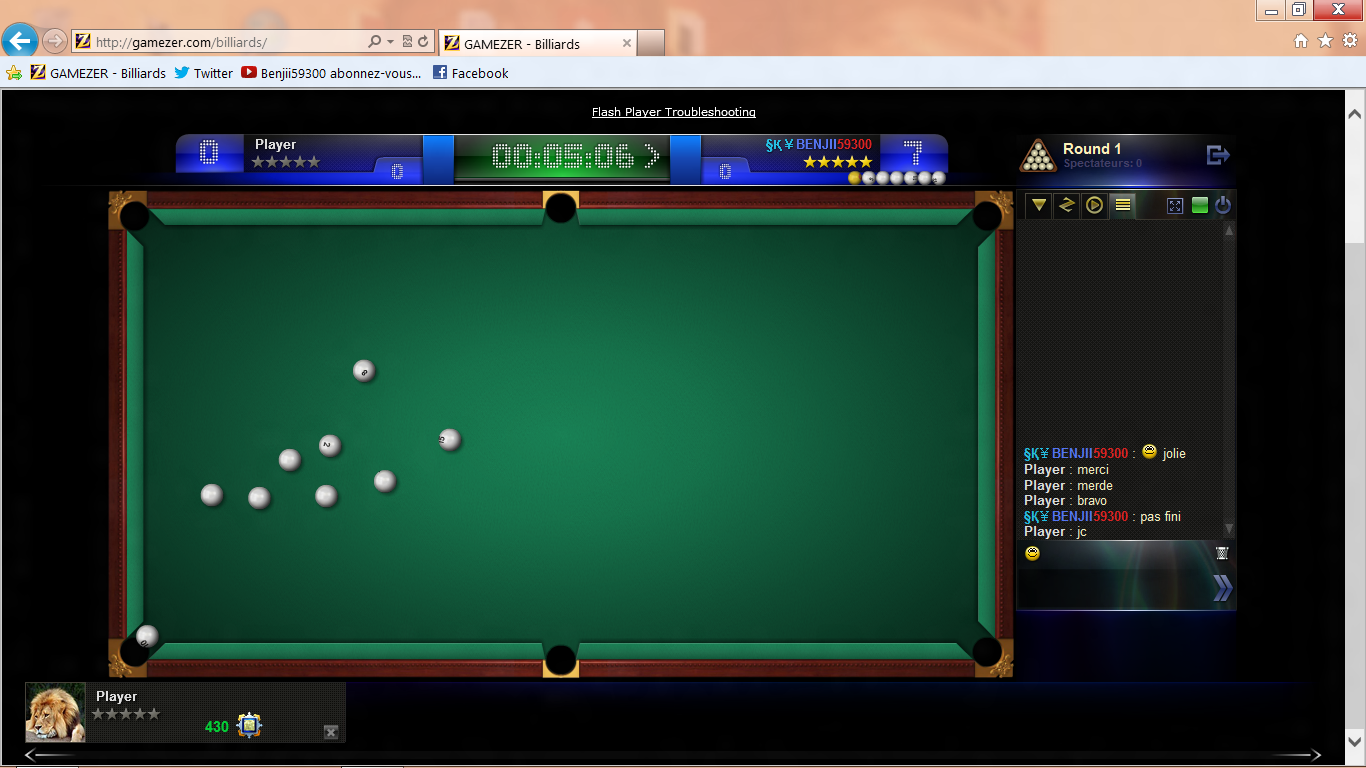The image size is (1366, 768).
Task: Open the Twitter bookmark
Action: click(203, 73)
